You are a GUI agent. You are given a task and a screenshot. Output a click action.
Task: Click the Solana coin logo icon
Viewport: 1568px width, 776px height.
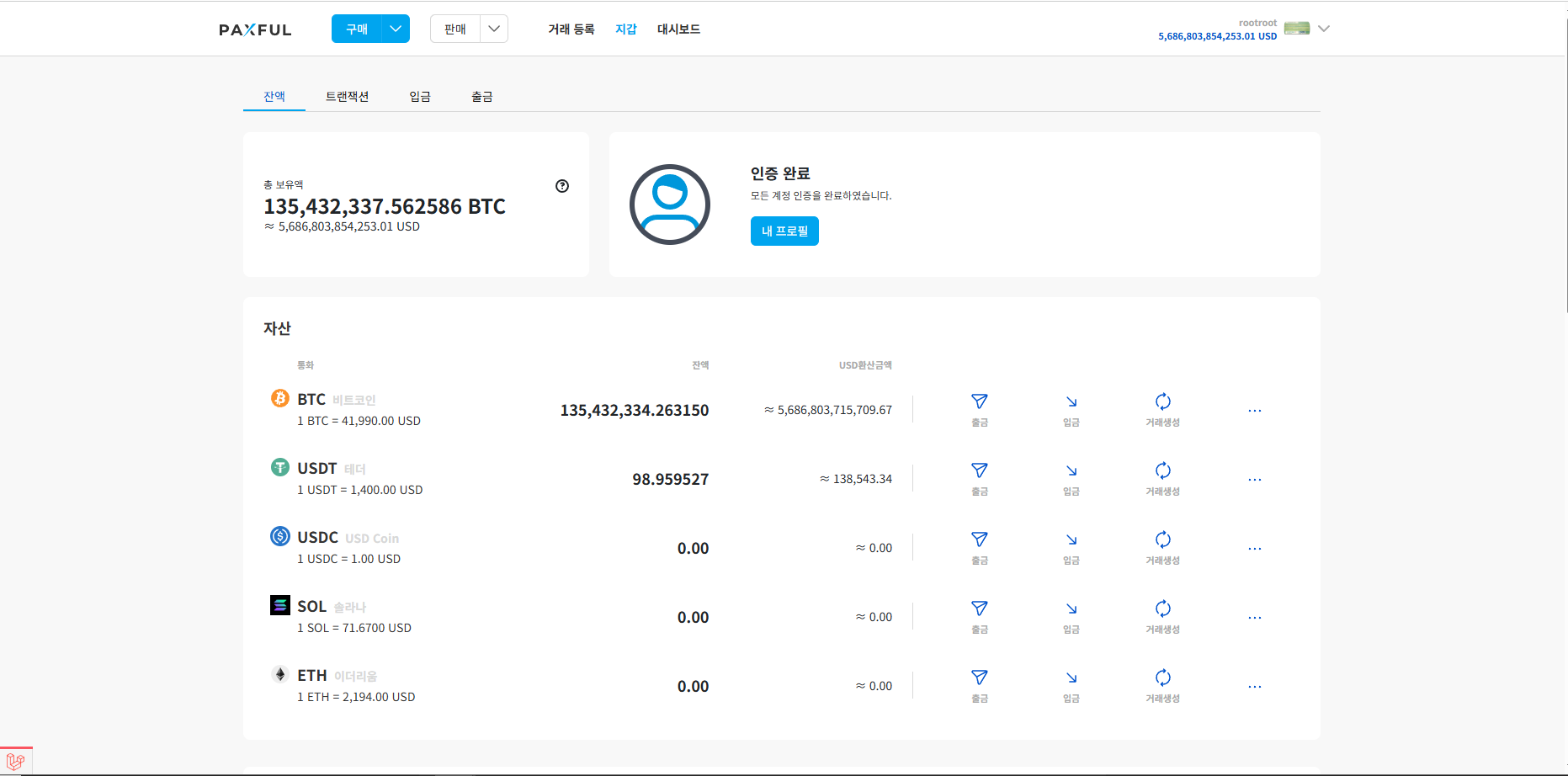click(280, 604)
